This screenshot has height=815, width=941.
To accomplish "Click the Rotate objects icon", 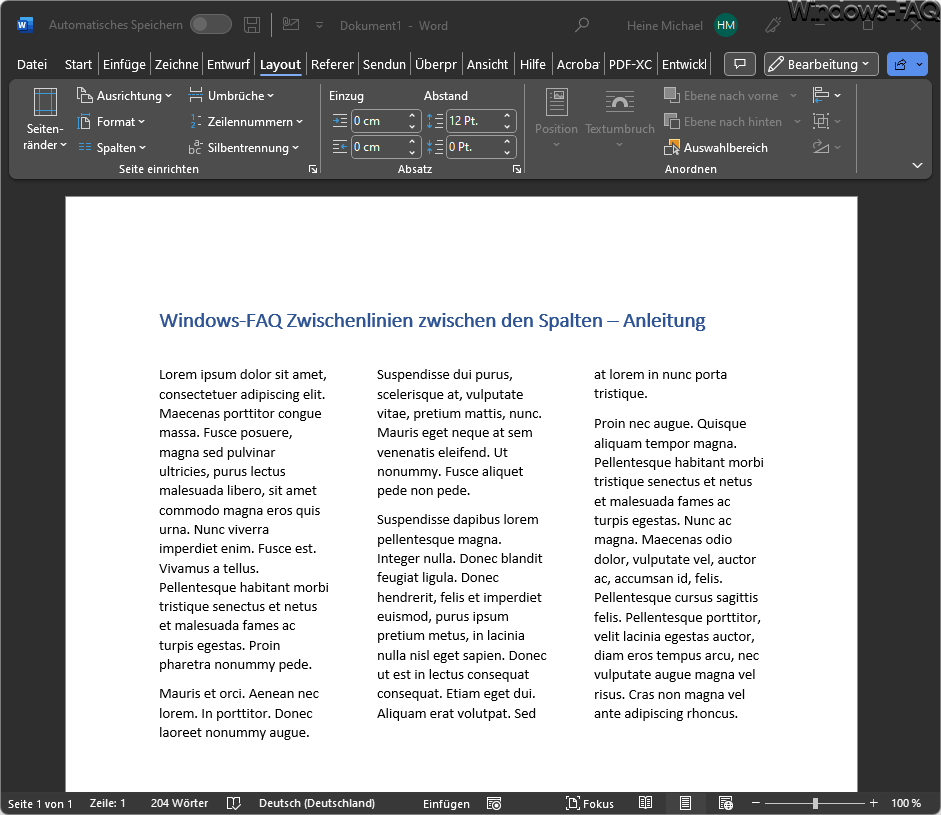I will tap(820, 147).
